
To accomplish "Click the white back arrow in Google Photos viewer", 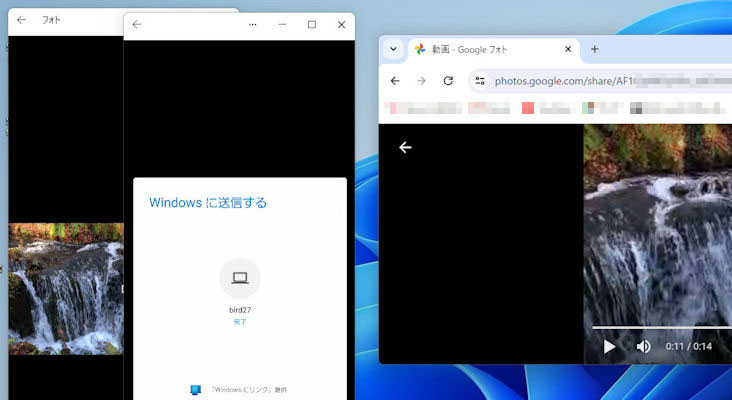I will (x=405, y=147).
